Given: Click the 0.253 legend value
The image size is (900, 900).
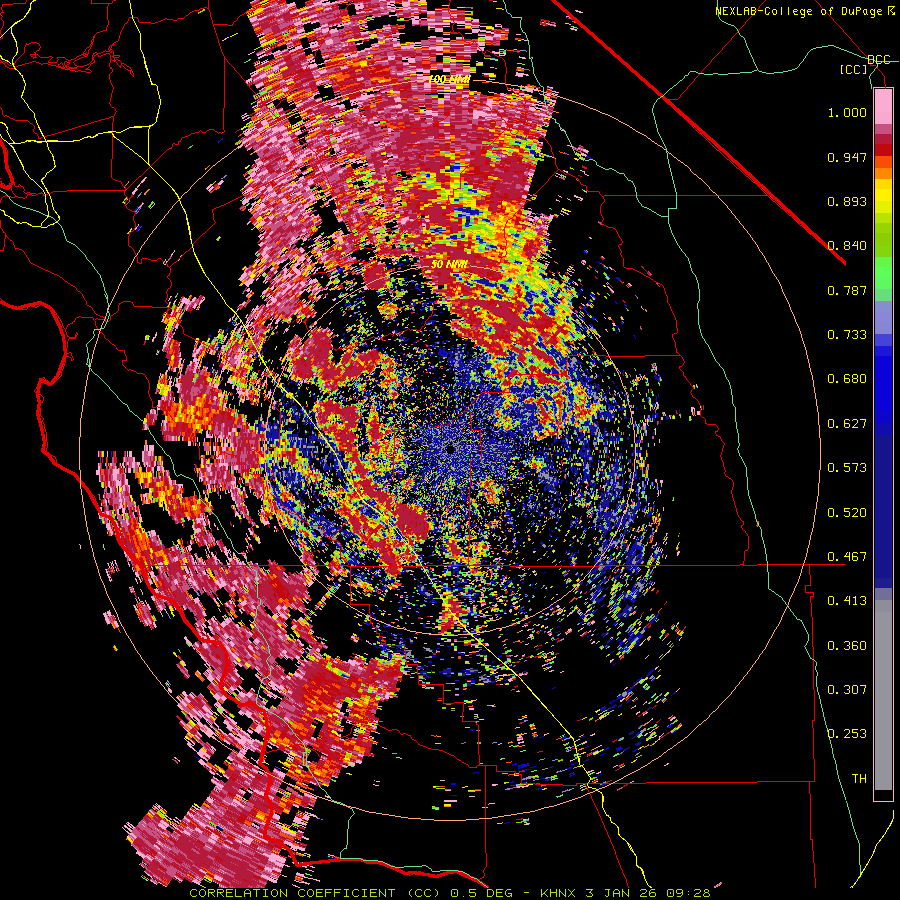Looking at the screenshot, I should 847,734.
